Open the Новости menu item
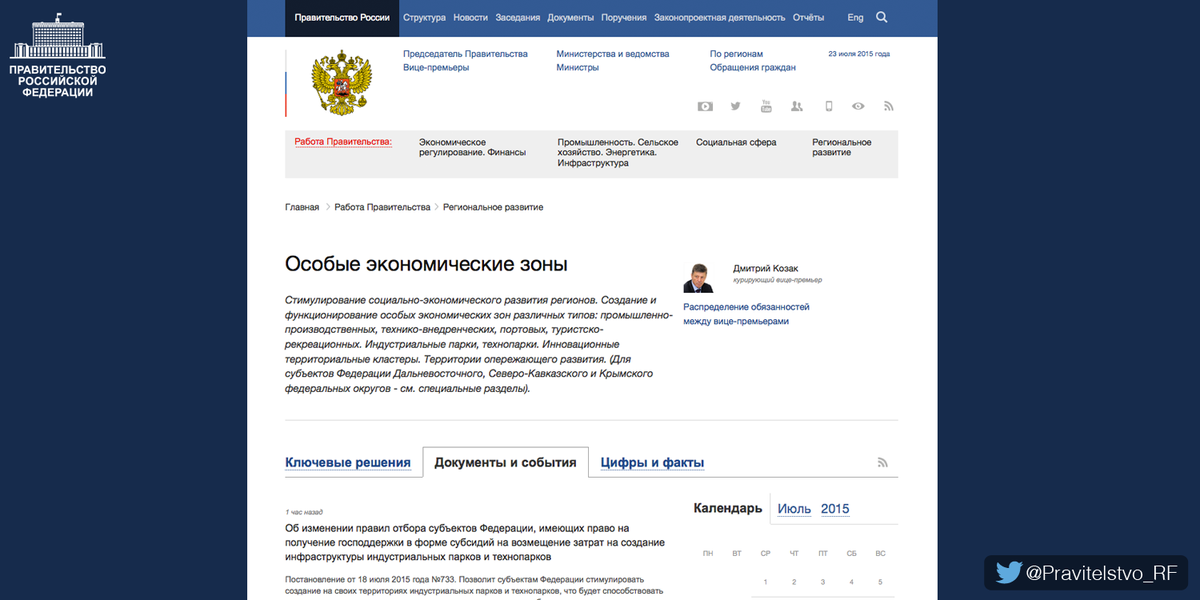The image size is (1200, 600). [470, 18]
